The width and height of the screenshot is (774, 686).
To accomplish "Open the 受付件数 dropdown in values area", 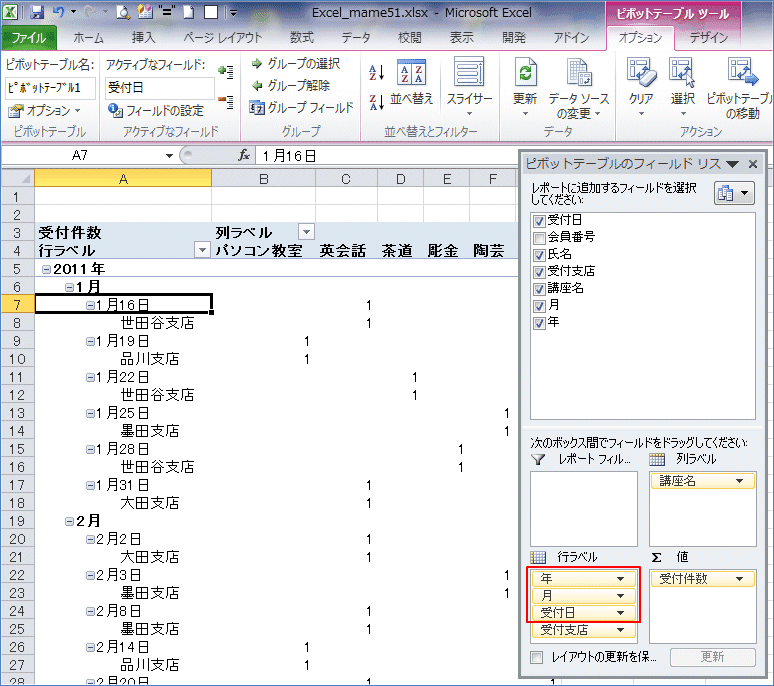I will [739, 579].
